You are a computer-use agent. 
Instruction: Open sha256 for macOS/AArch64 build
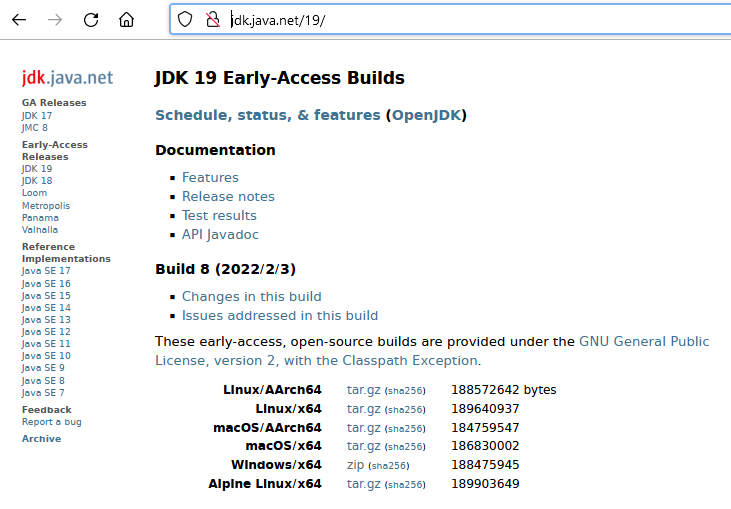(x=405, y=429)
